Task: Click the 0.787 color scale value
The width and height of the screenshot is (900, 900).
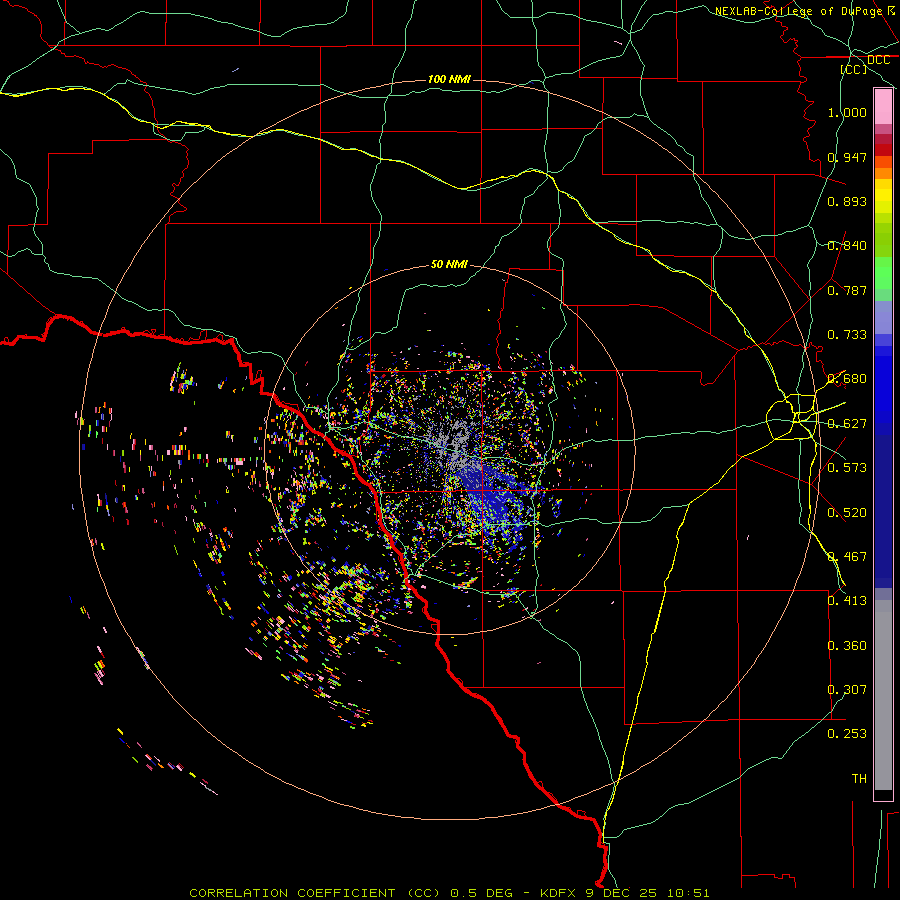Action: coord(847,290)
